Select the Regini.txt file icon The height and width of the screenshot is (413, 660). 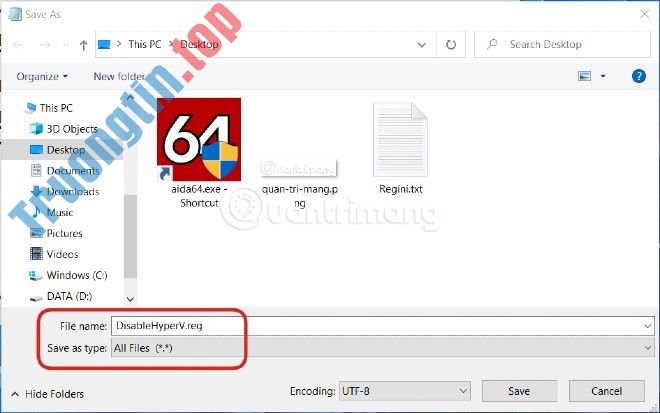pyautogui.click(x=400, y=140)
